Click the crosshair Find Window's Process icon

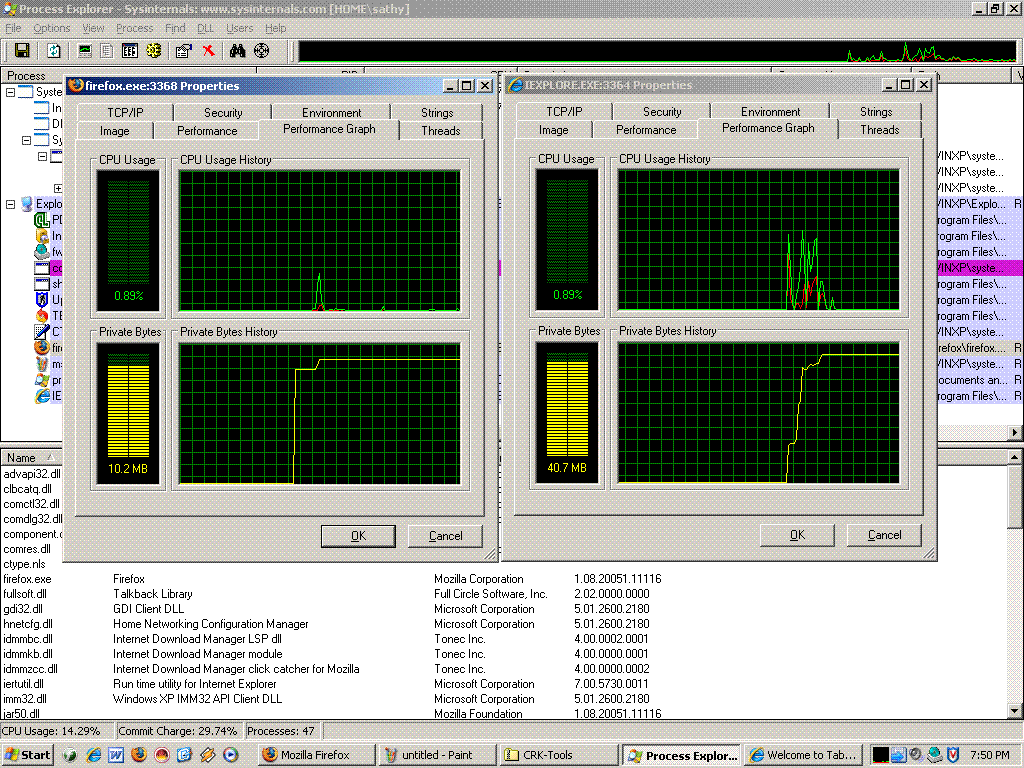pyautogui.click(x=261, y=51)
